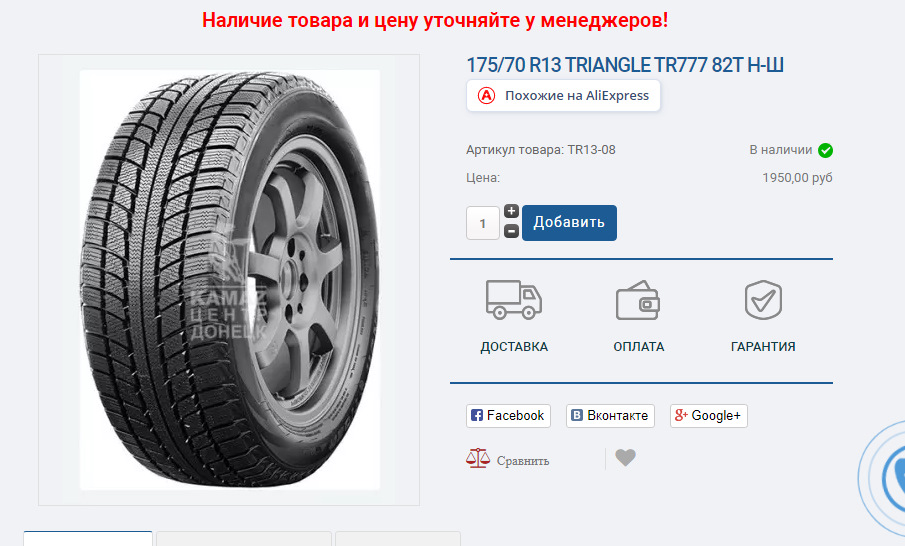Click the AliExpress logo icon

pyautogui.click(x=487, y=96)
